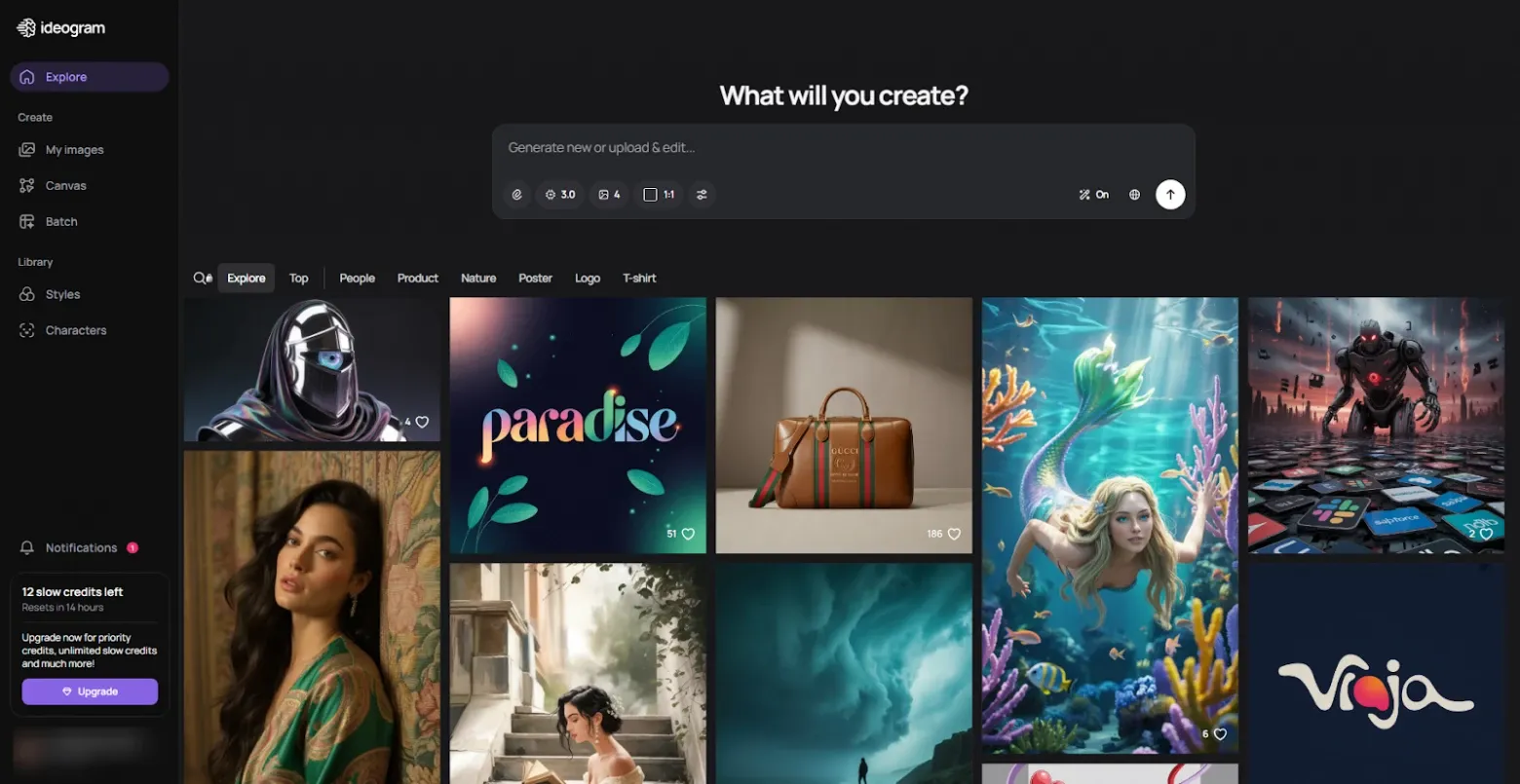The height and width of the screenshot is (784, 1520).
Task: Click the image count icon showing 4
Action: click(609, 194)
